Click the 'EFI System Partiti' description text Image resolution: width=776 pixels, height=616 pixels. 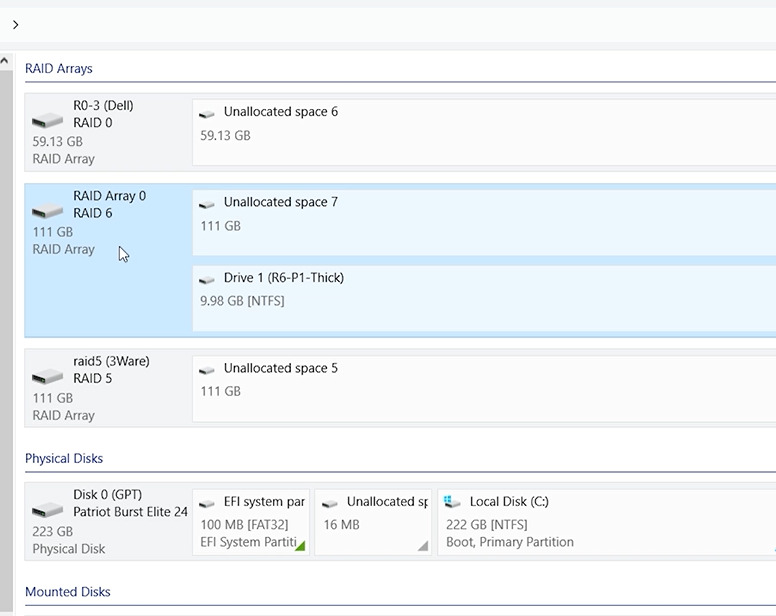pos(248,542)
